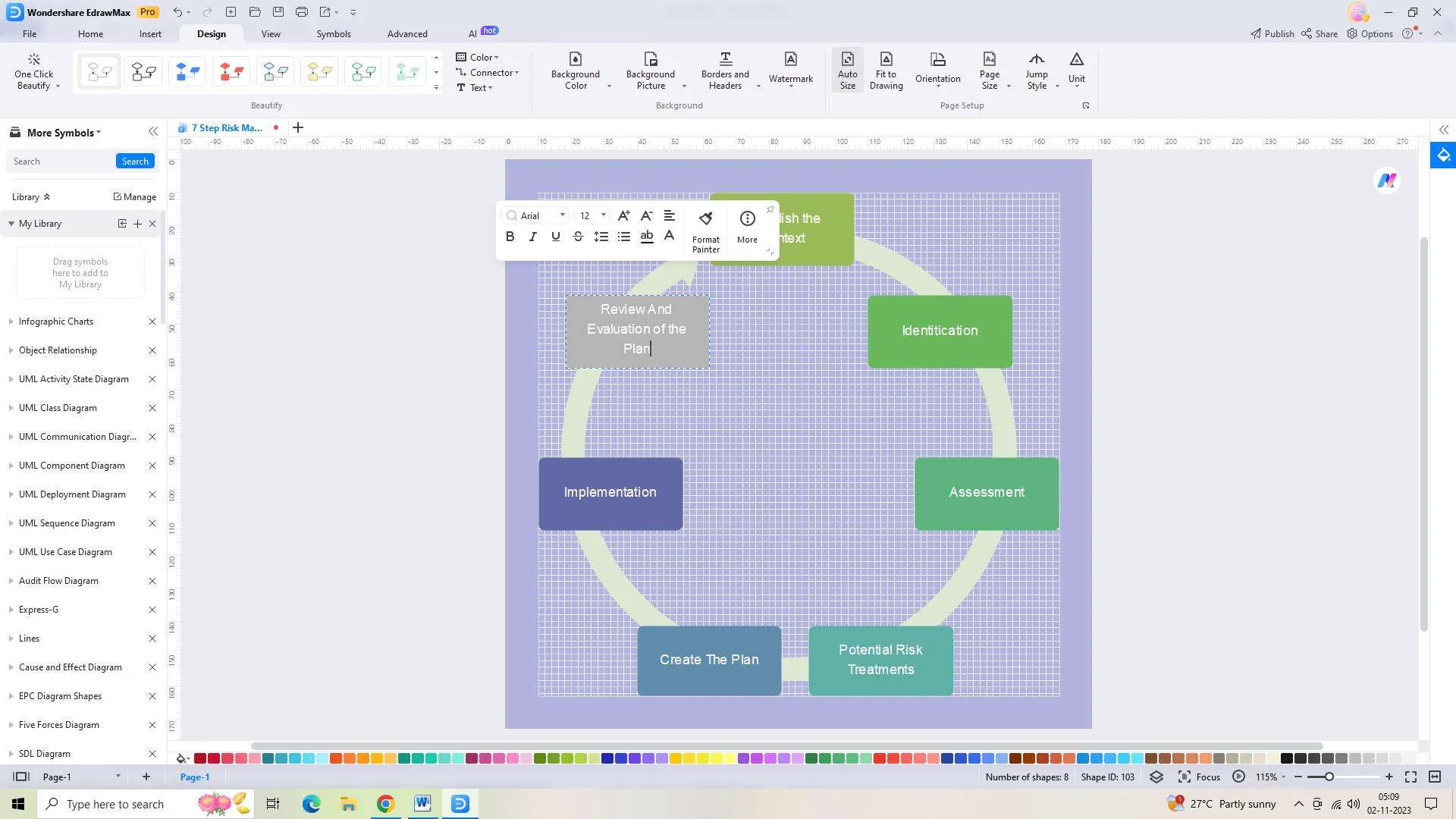Screen dimensions: 1456x819
Task: Open the Watermark settings
Action: tap(790, 70)
